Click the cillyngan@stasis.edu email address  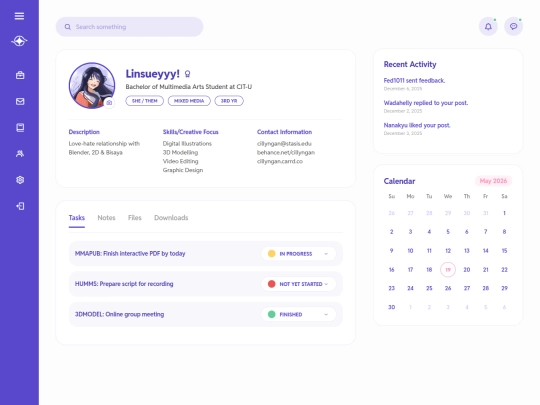click(284, 144)
